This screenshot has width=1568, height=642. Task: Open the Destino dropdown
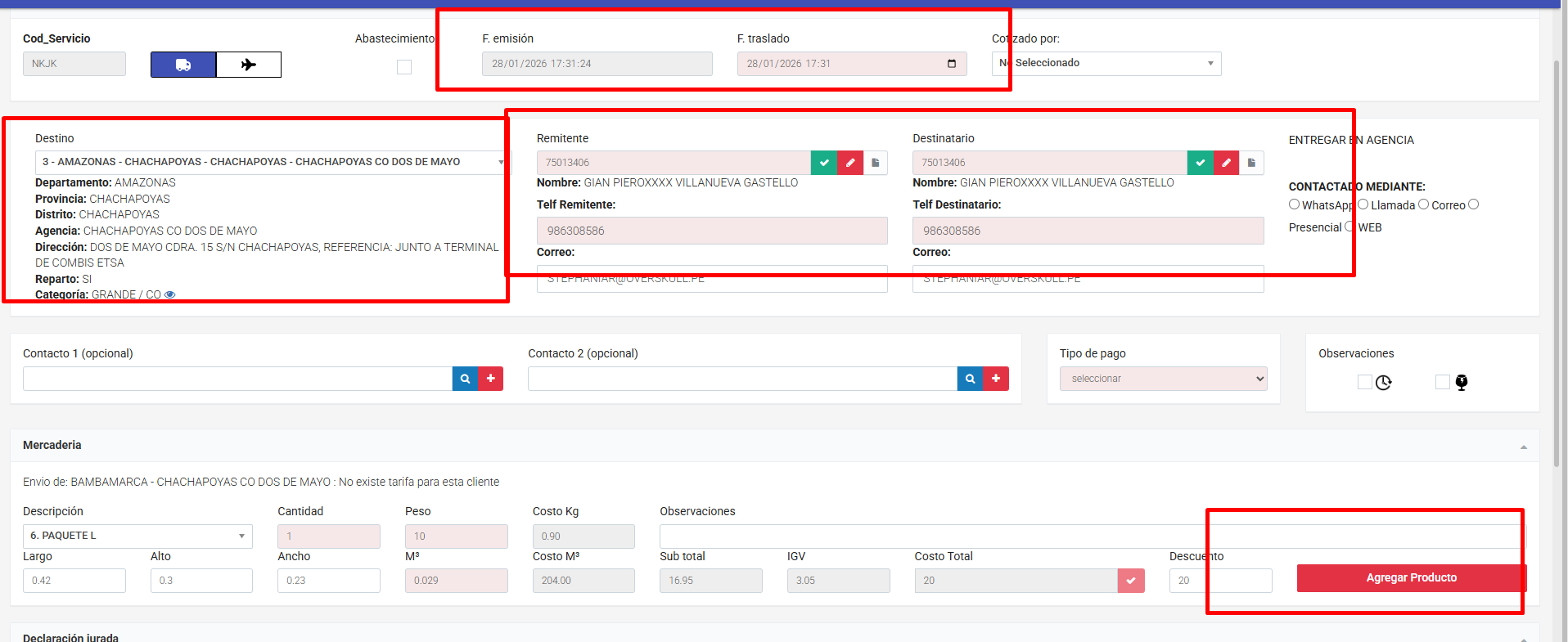point(270,162)
